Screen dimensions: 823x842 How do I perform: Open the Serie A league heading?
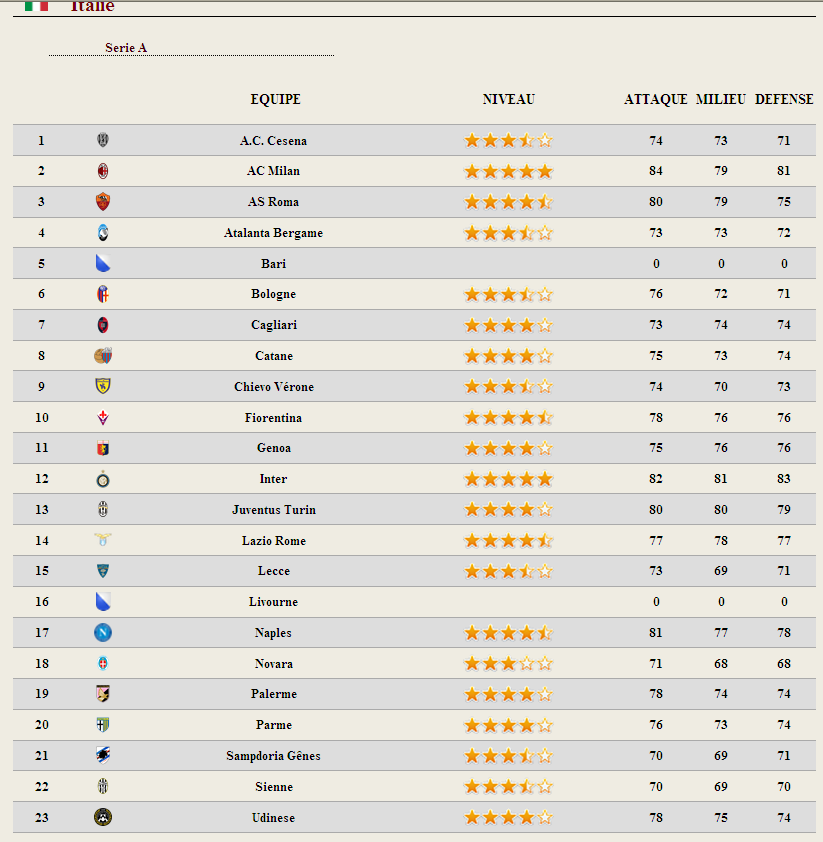point(126,48)
